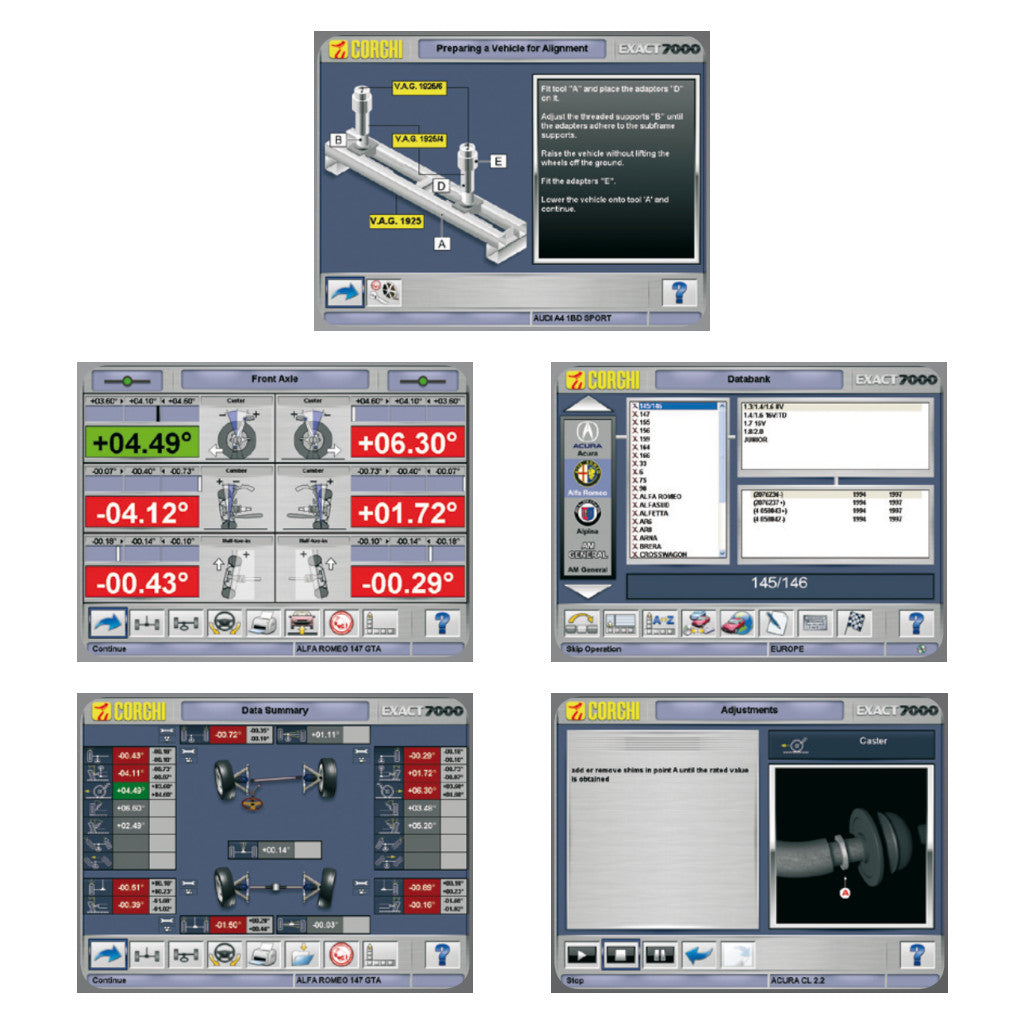The width and height of the screenshot is (1024, 1024).
Task: Pause the adjustment demonstration video
Action: point(661,955)
